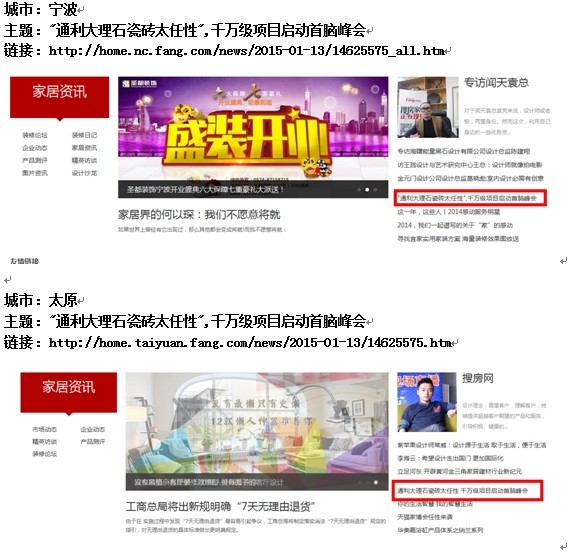
Task: Click the 城市：宁波 heading line
Action: [x=40, y=10]
